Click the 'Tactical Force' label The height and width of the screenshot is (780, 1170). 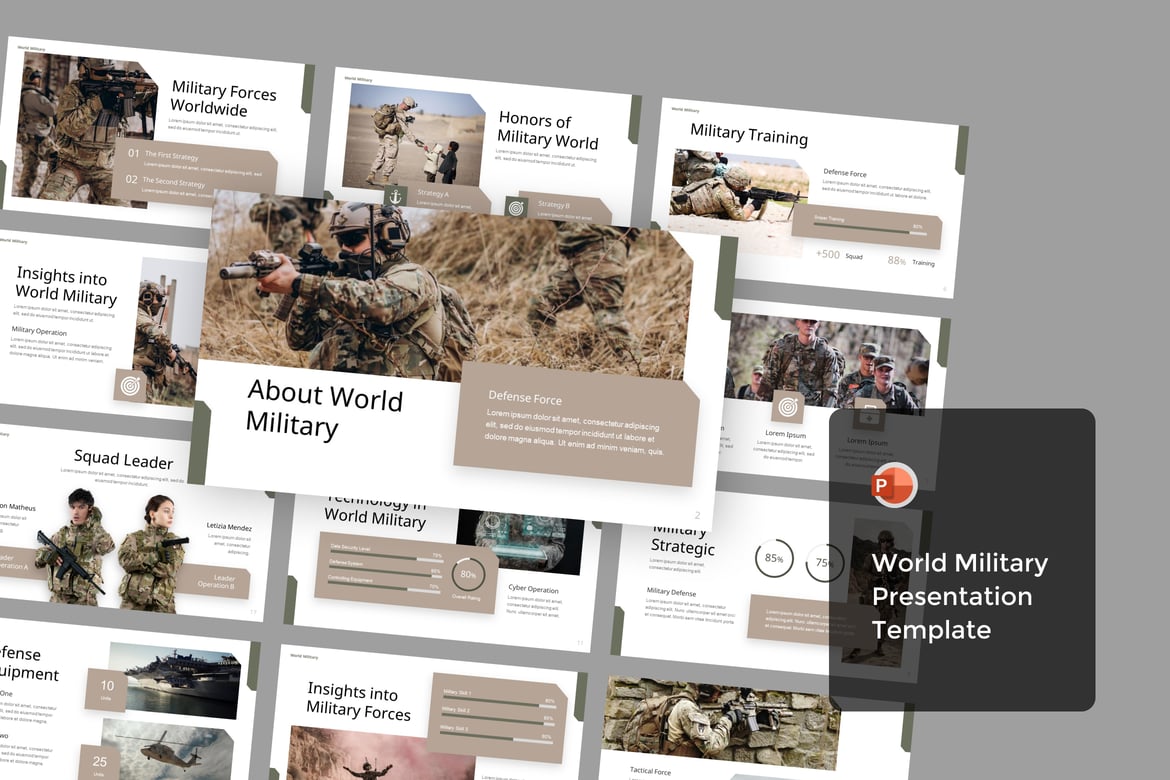pos(650,770)
